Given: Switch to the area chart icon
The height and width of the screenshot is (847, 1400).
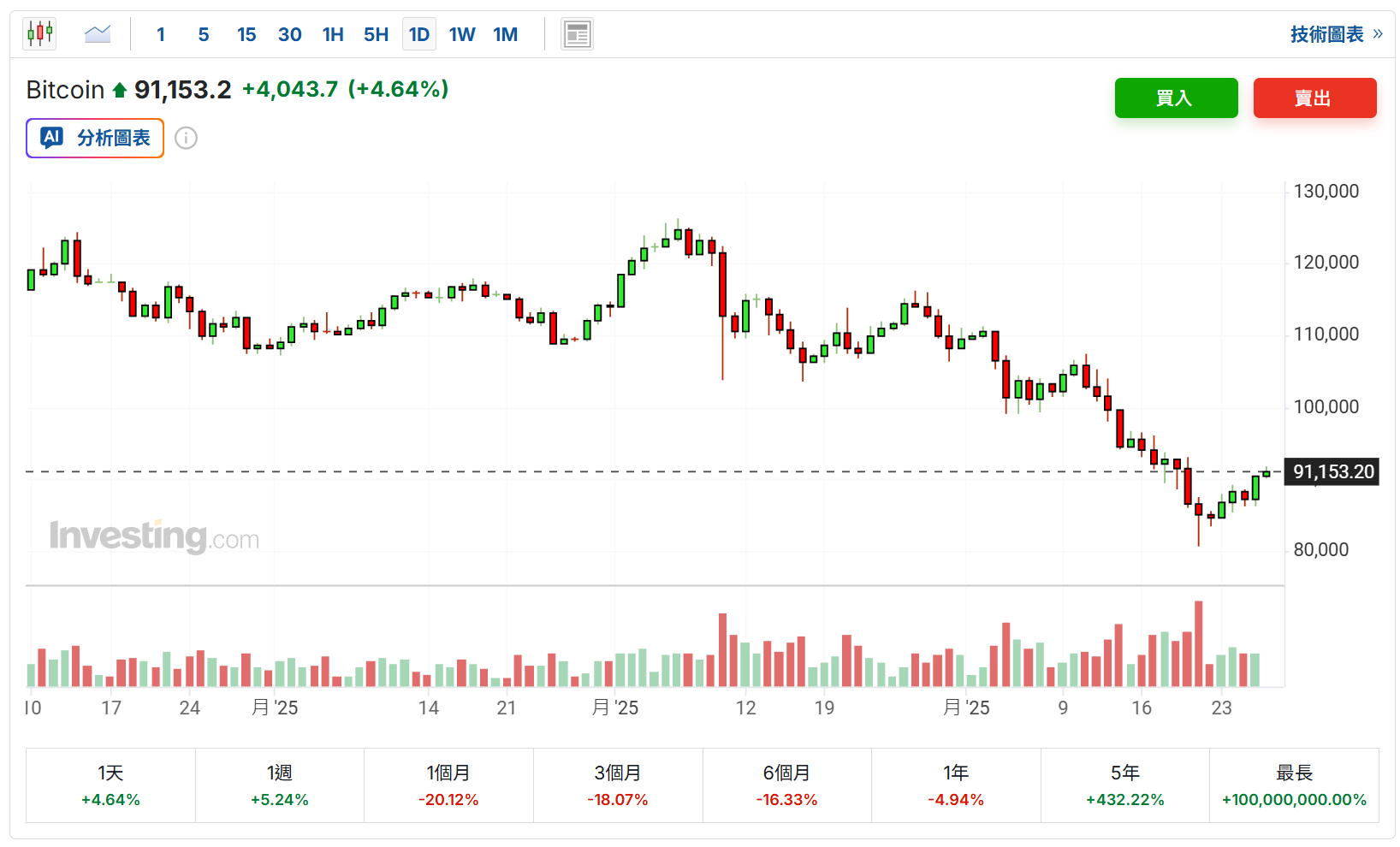Looking at the screenshot, I should coord(98,34).
